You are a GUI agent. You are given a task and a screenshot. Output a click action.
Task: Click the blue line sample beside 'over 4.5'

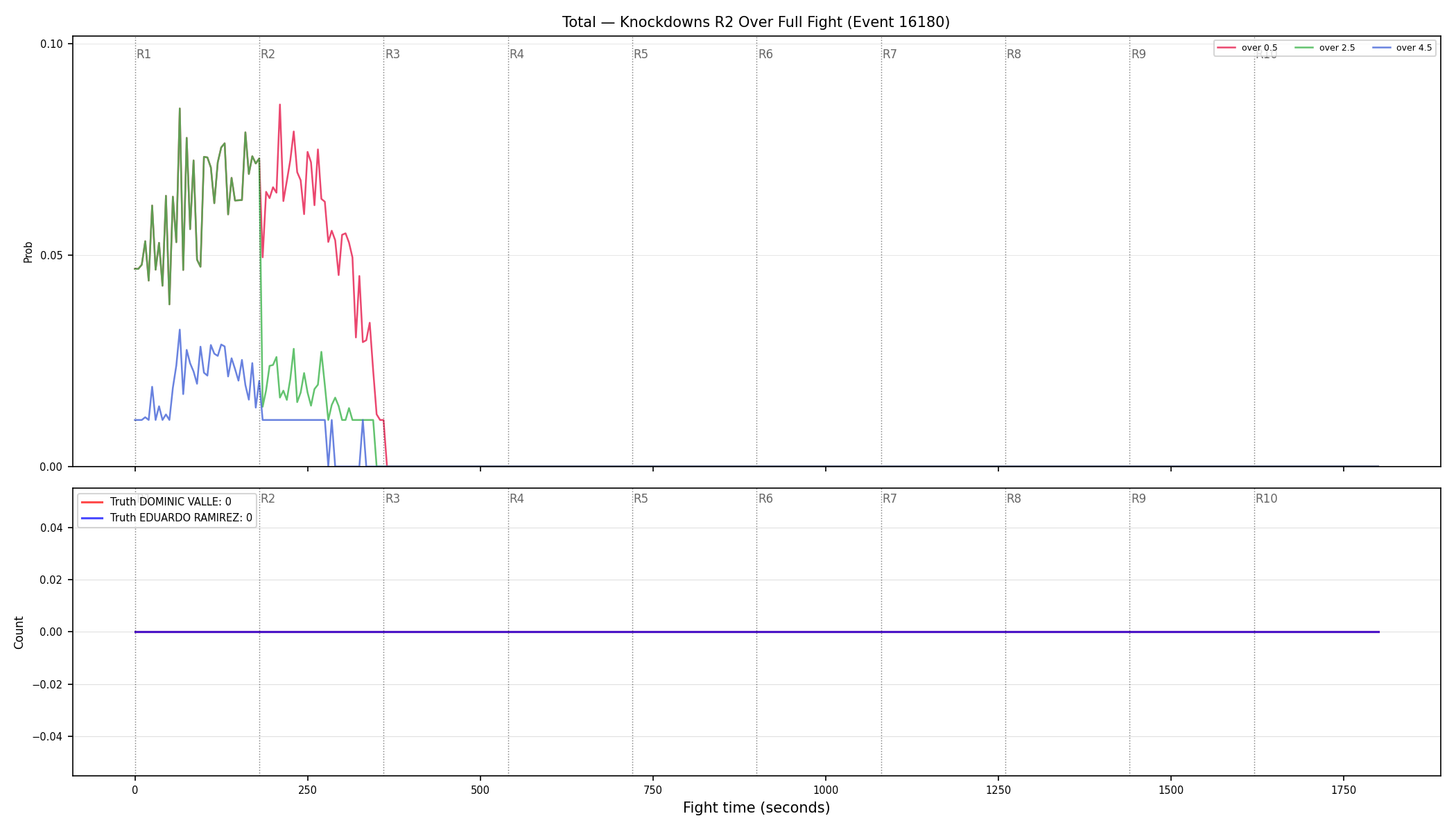(x=1381, y=48)
